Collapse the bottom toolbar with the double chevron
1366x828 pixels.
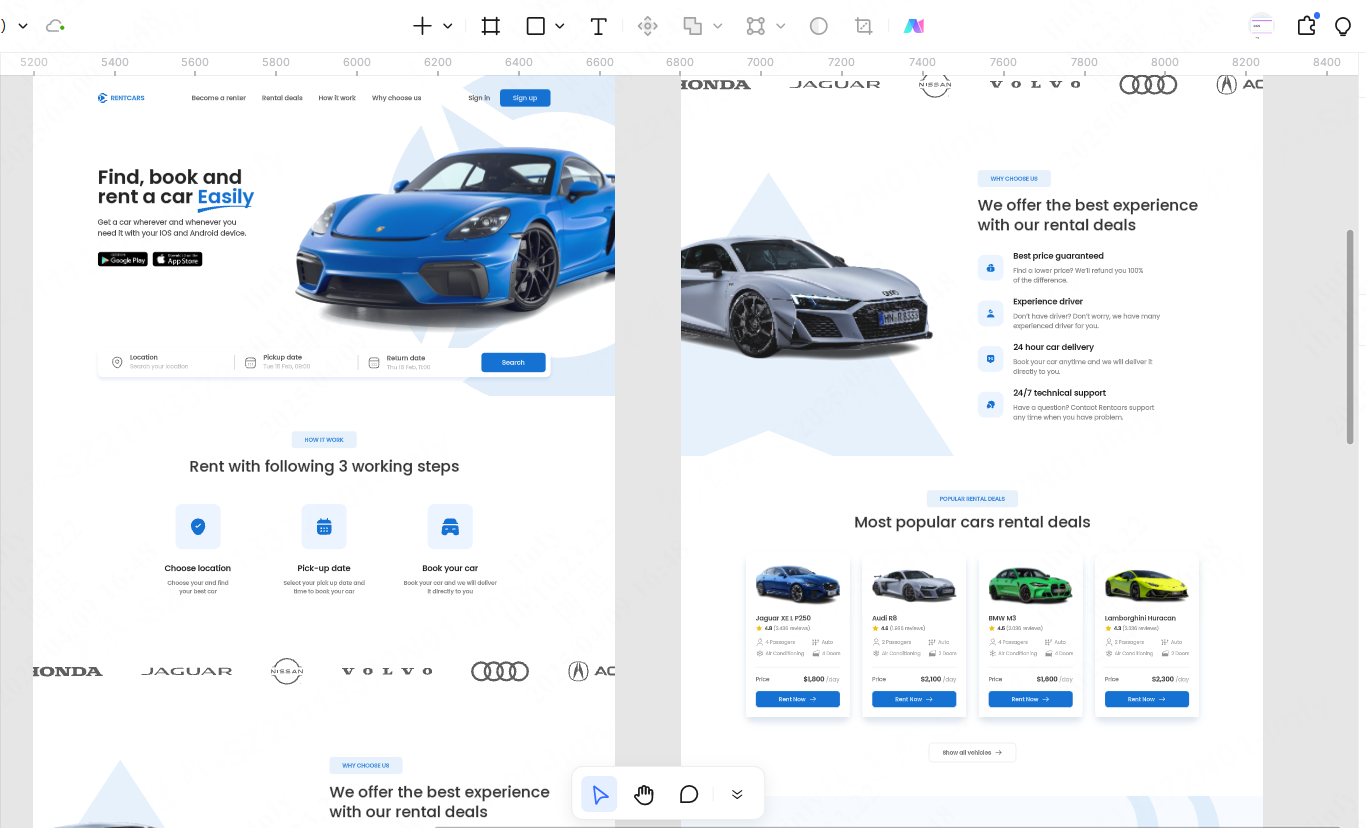pos(737,794)
